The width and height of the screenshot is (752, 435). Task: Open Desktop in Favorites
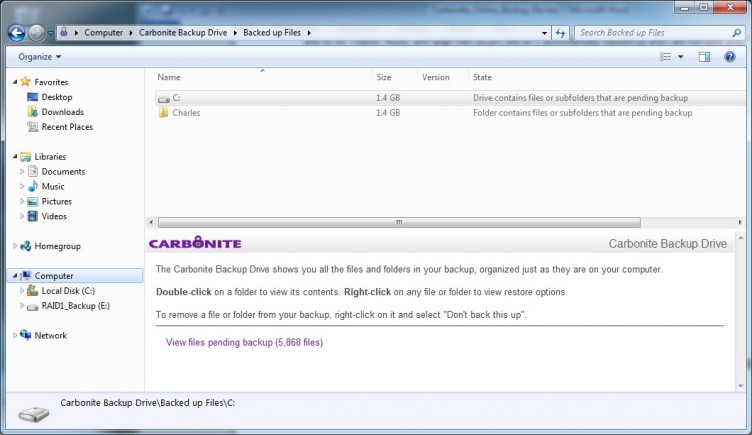tap(57, 97)
